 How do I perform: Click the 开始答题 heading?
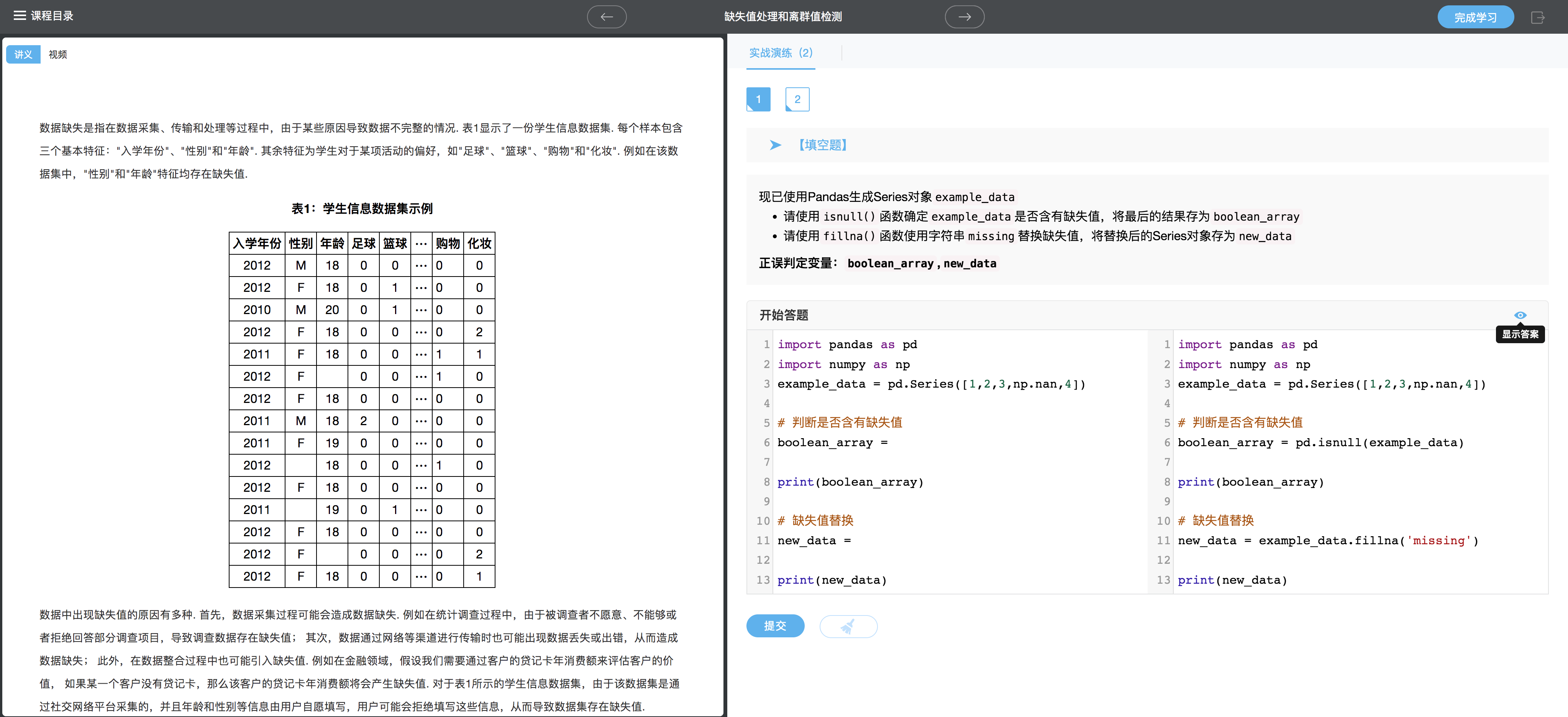[783, 315]
